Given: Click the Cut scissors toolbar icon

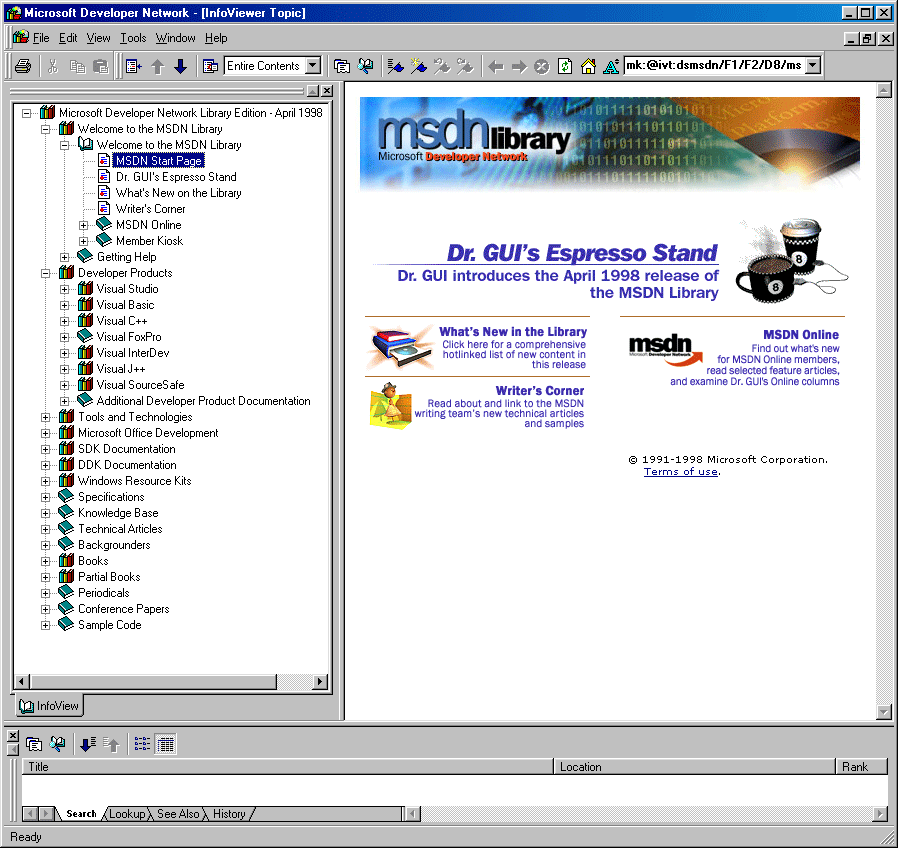Looking at the screenshot, I should [x=53, y=66].
